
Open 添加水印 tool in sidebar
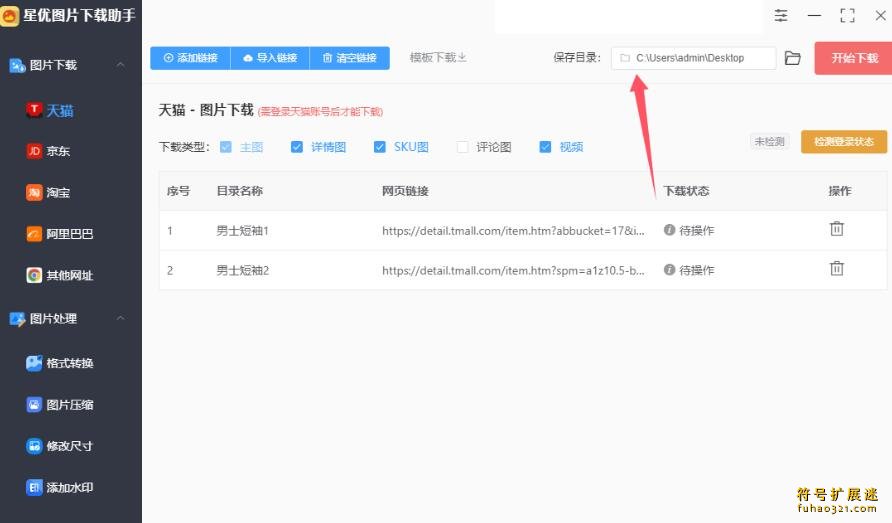(x=69, y=488)
